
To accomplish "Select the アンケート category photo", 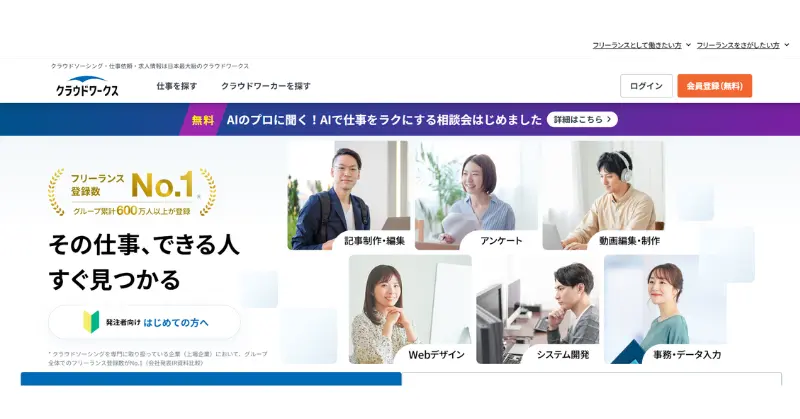I will tap(476, 195).
